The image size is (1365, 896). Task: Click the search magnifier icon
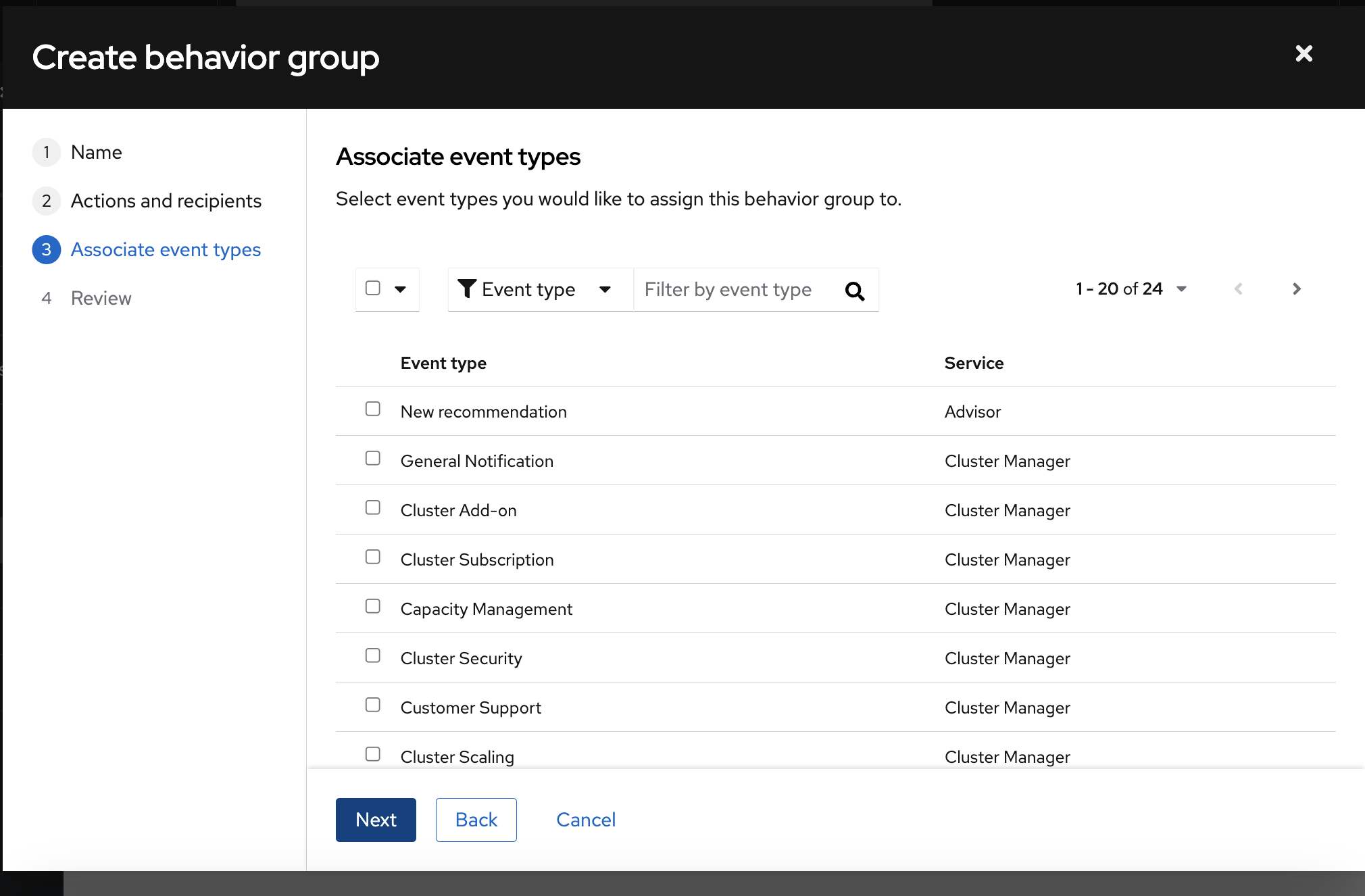click(855, 291)
